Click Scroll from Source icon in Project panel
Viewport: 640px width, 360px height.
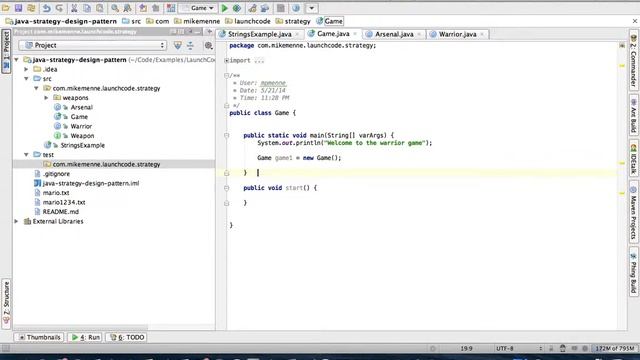point(178,45)
